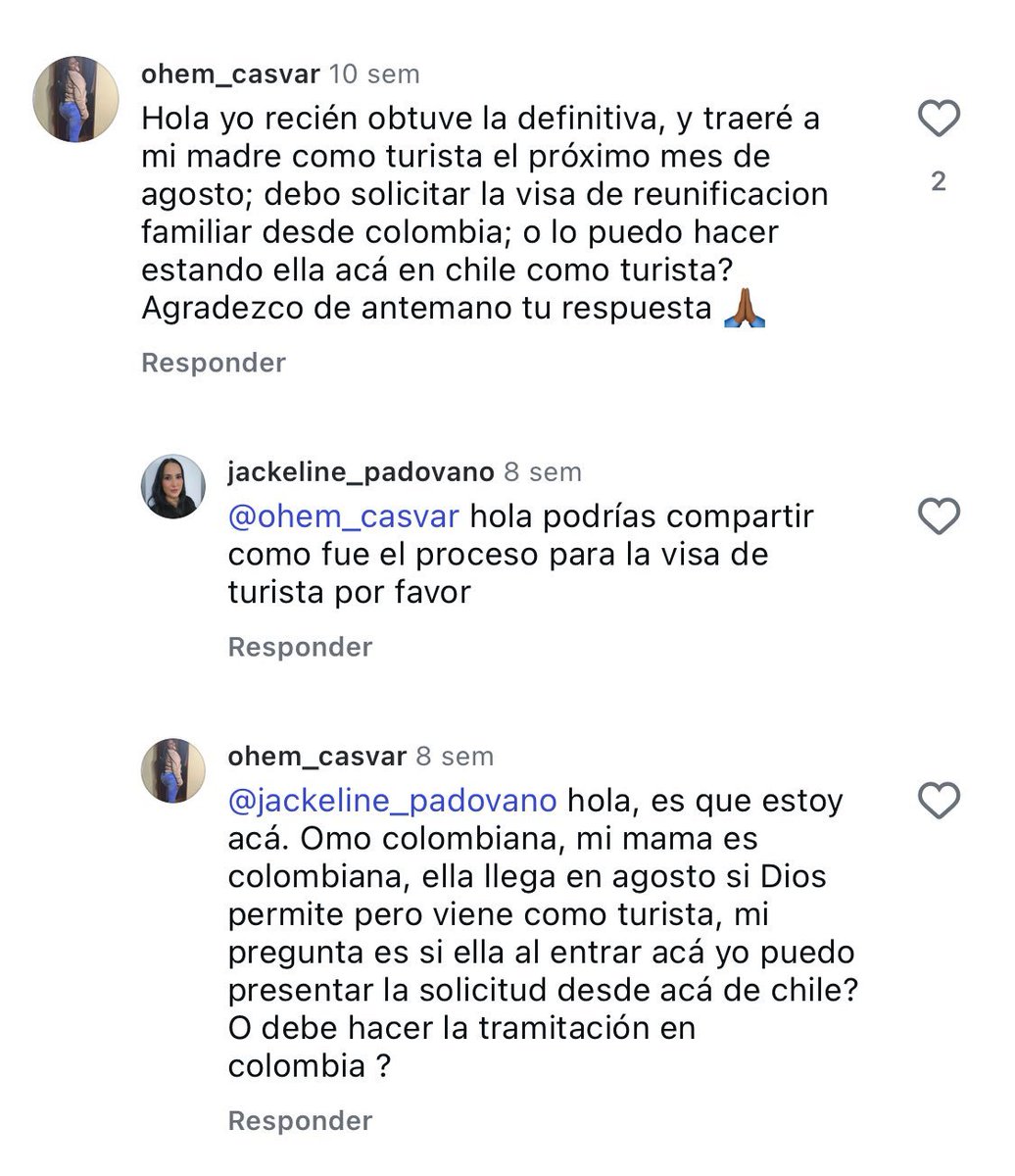Open ohem_casvar's profile picture on top comment

(76, 99)
